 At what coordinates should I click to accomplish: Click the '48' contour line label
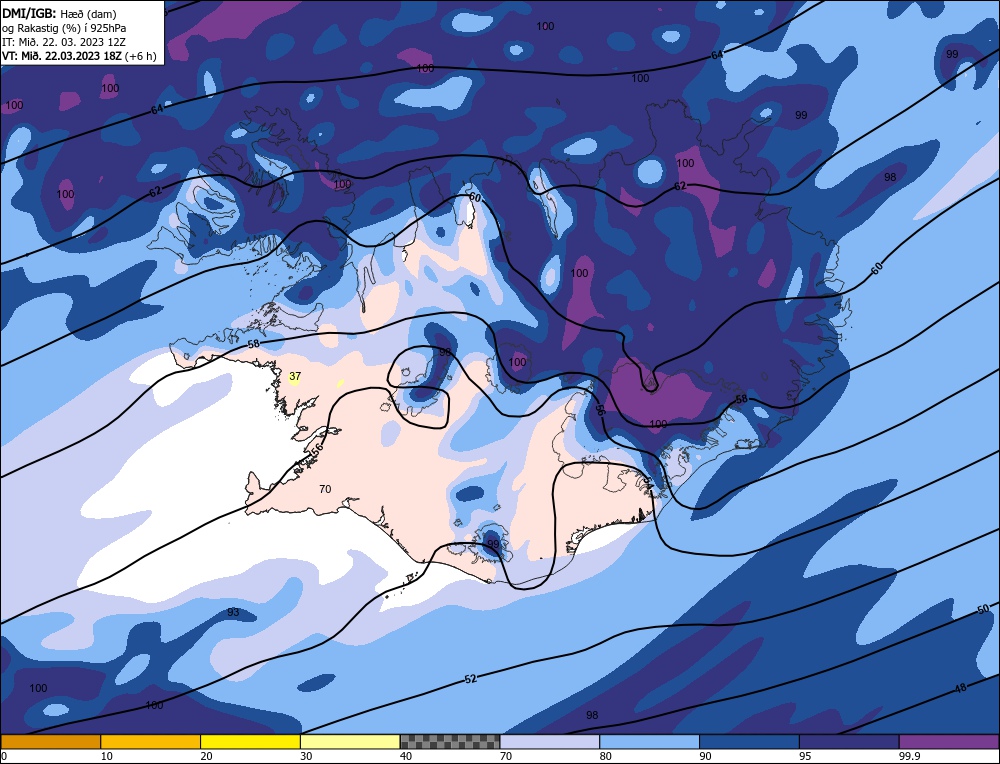(x=960, y=688)
